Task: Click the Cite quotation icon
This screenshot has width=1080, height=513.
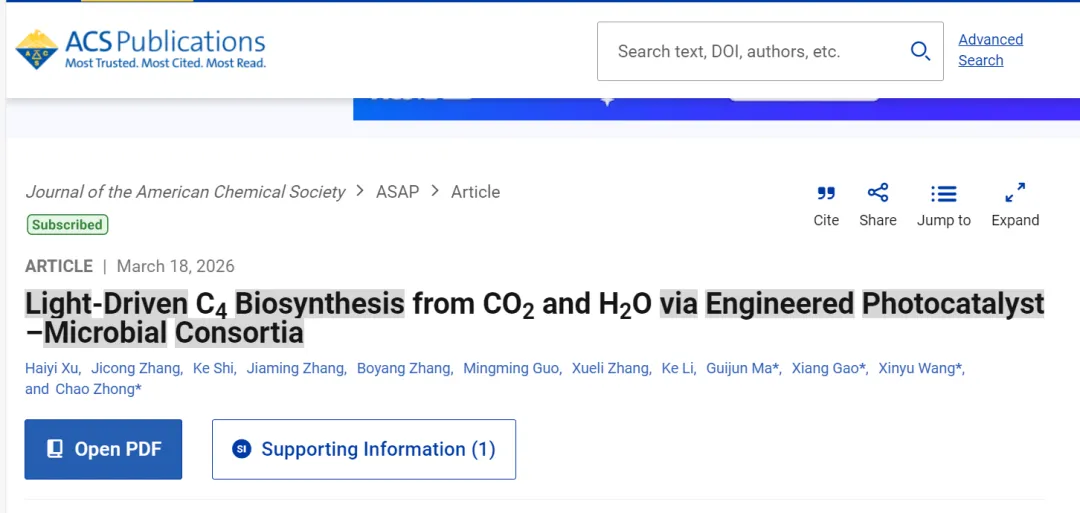Action: click(x=826, y=194)
